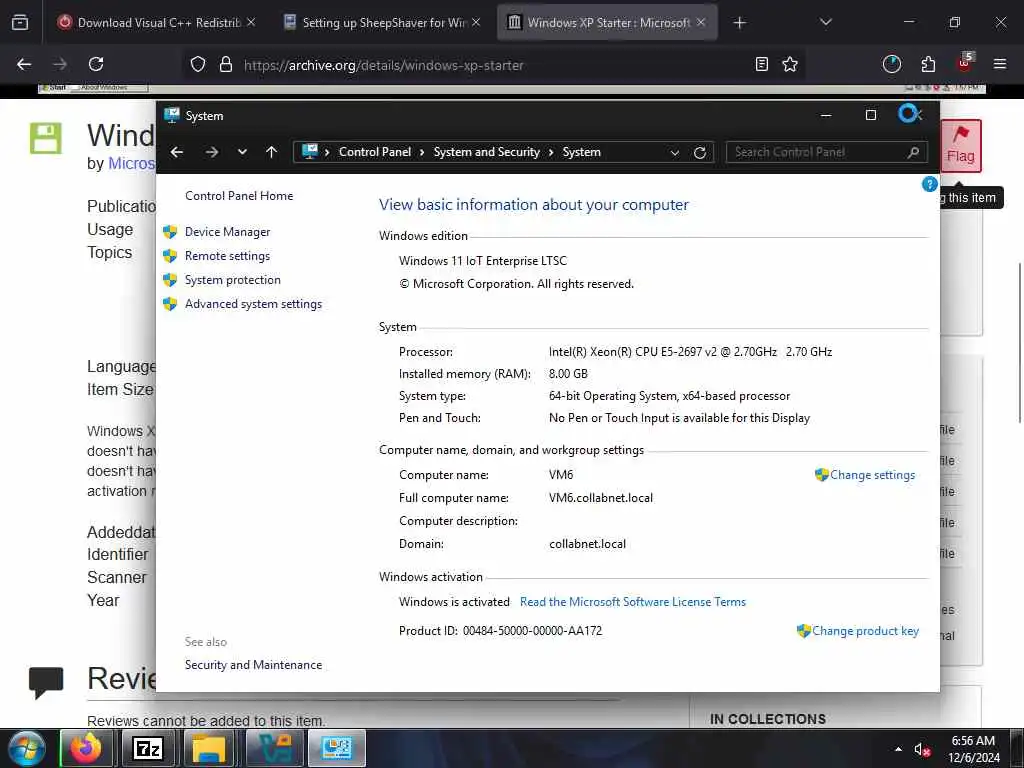Close the Download Visual C++ tab
This screenshot has height=768, width=1024.
[x=251, y=22]
